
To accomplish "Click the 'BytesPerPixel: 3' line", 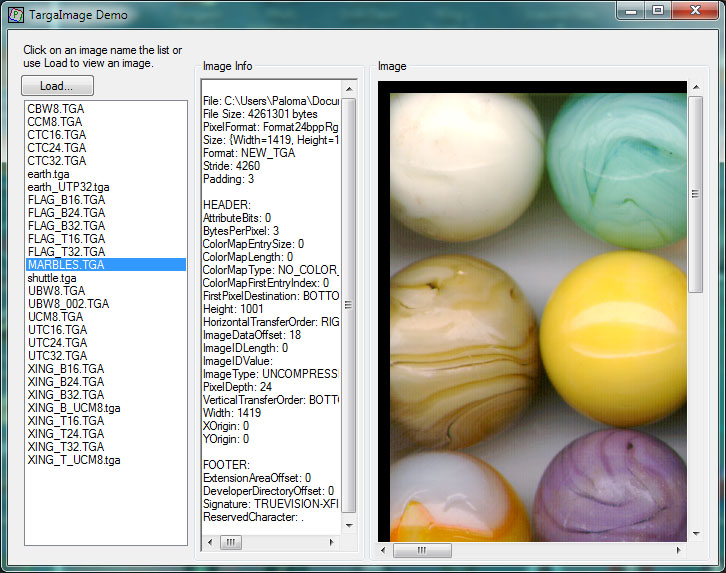I will tap(241, 230).
